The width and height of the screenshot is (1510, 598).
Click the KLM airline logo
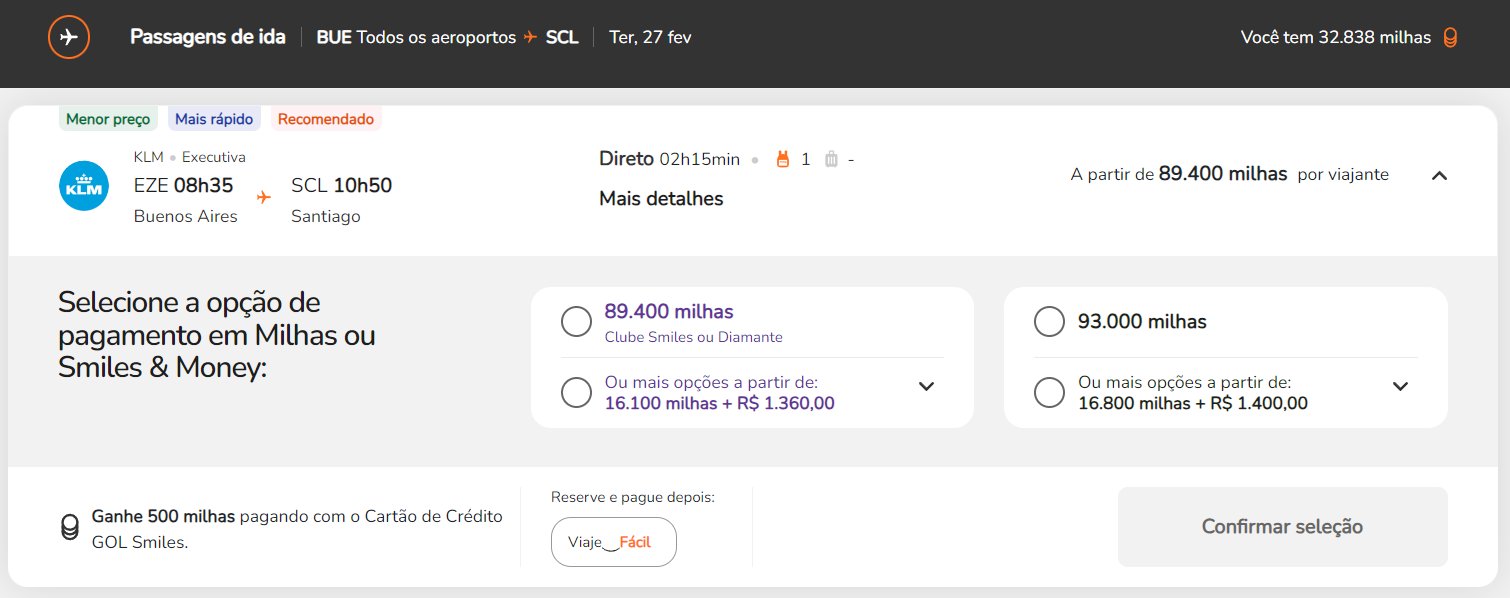84,187
